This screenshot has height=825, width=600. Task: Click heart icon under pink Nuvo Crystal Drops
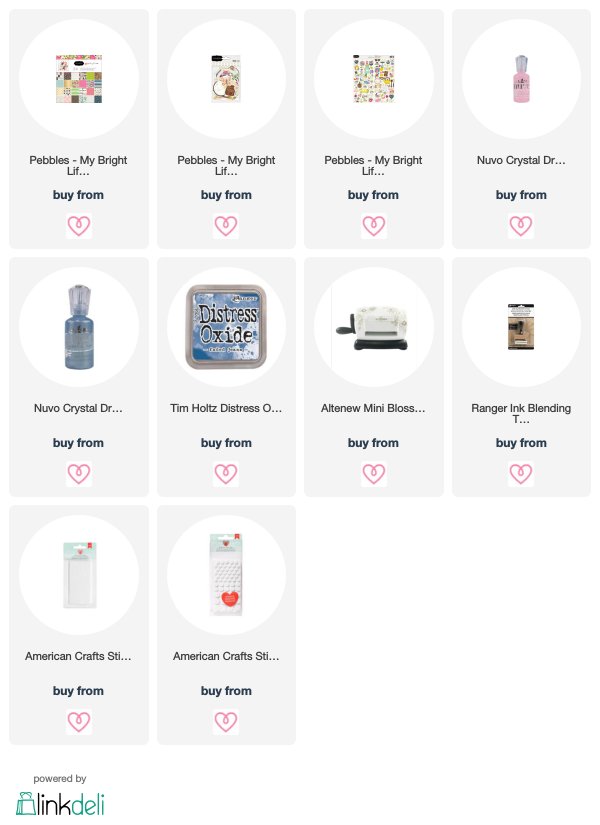pyautogui.click(x=521, y=226)
